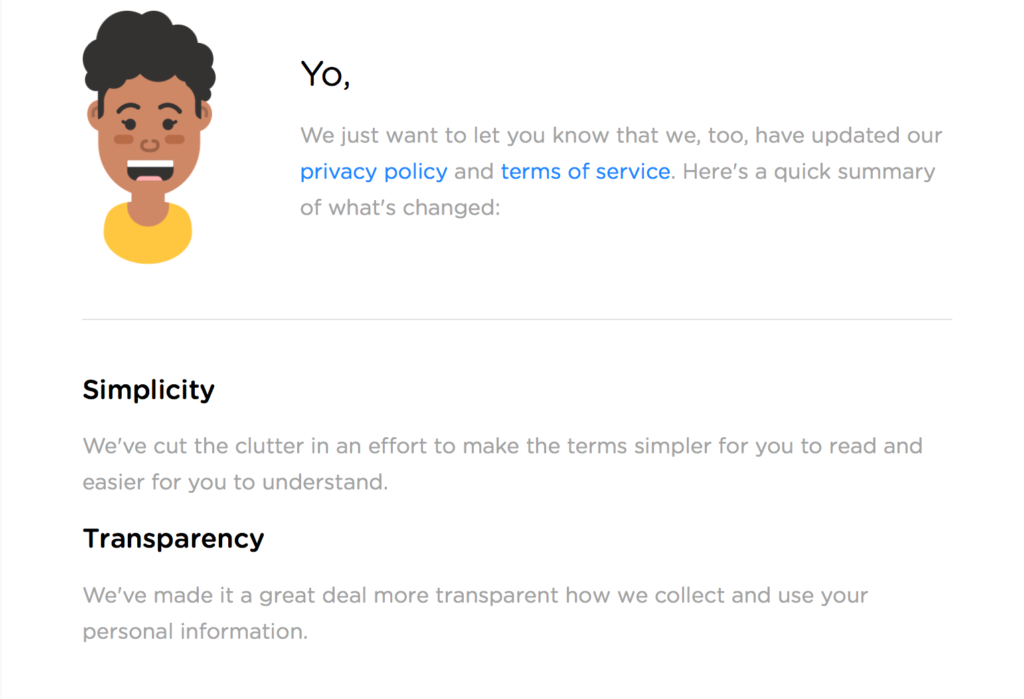Click the avatar's neck
This screenshot has width=1024, height=699.
point(148,207)
